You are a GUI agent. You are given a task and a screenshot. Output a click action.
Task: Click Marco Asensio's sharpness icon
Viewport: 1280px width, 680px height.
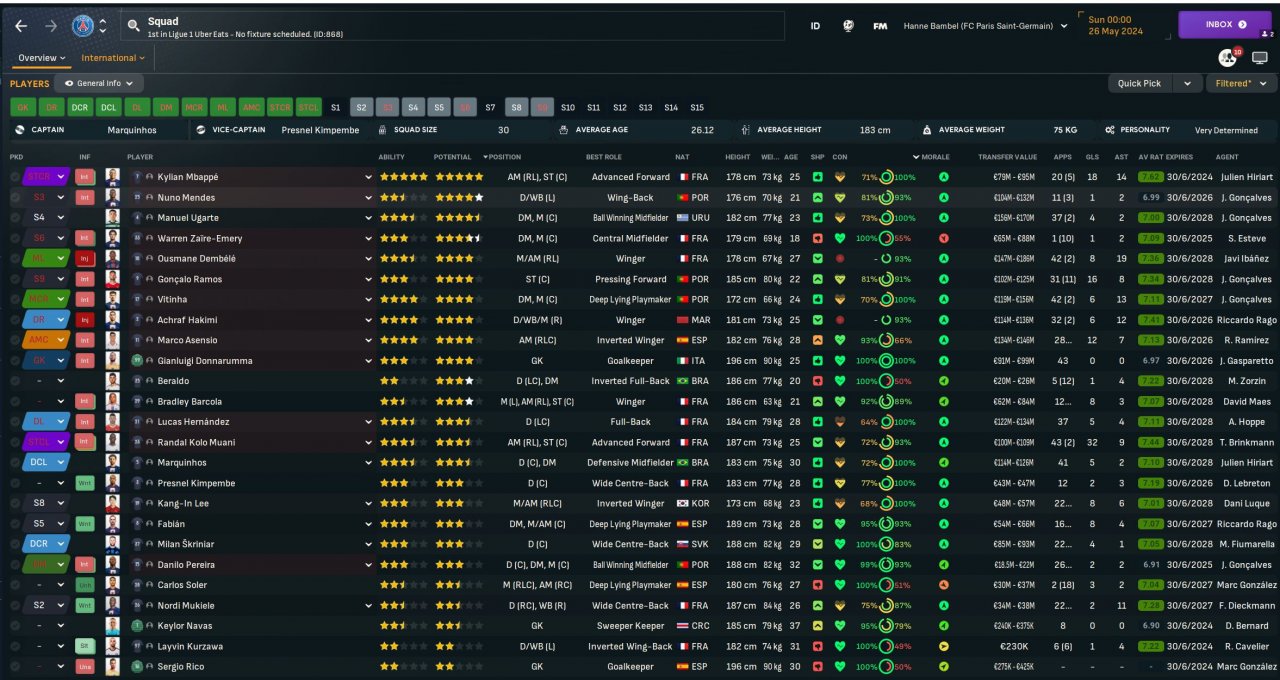[817, 340]
